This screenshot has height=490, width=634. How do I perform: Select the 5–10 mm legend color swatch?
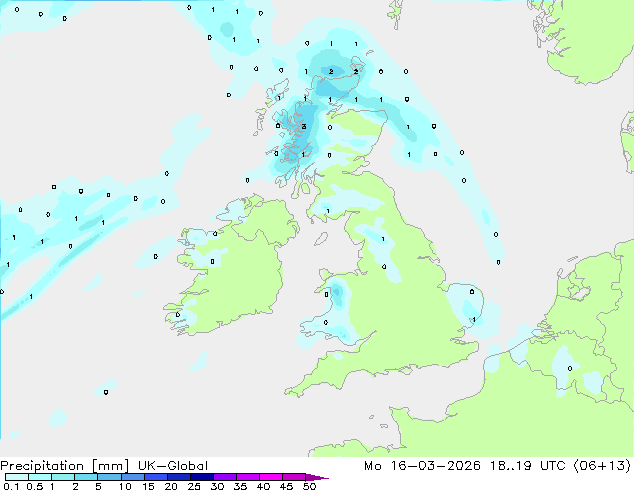pos(109,477)
